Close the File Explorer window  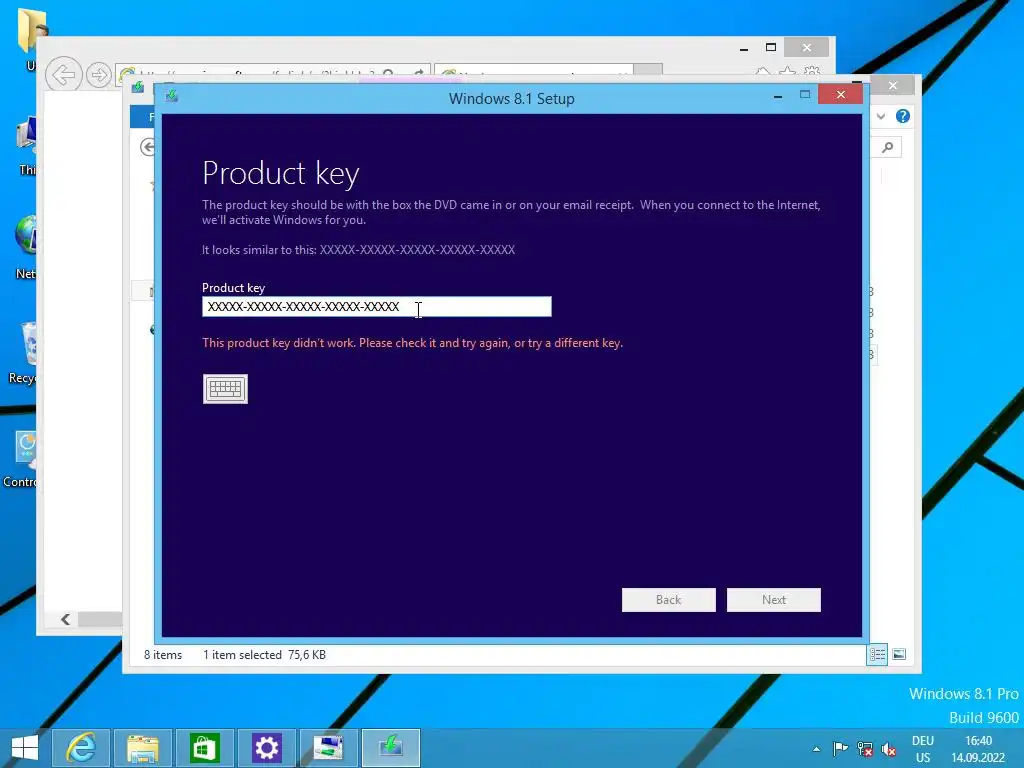pyautogui.click(x=893, y=86)
